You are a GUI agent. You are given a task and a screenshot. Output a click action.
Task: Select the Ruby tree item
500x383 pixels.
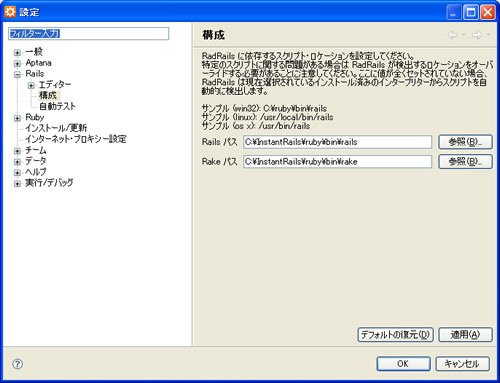tap(35, 117)
